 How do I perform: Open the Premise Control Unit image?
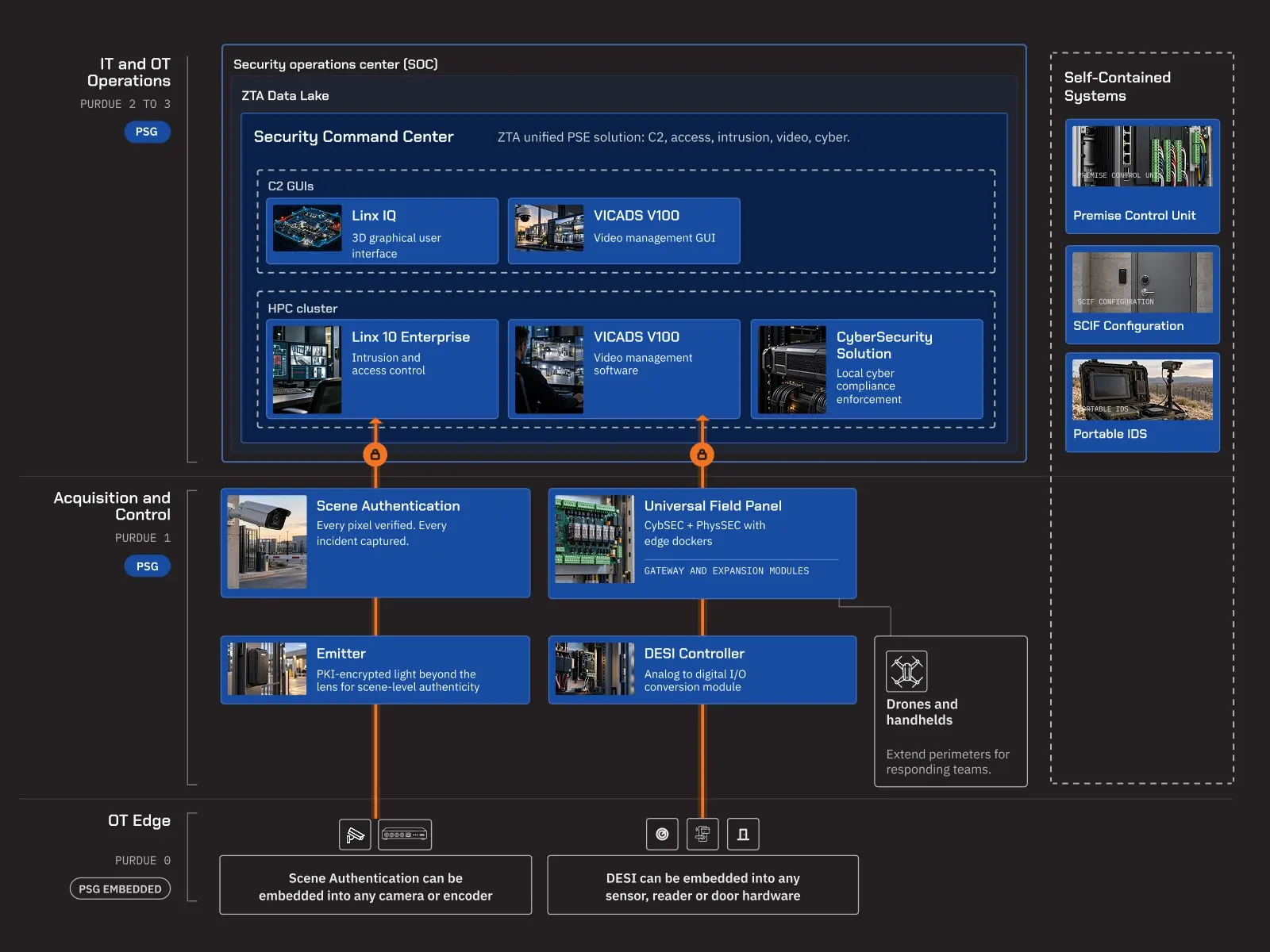click(x=1142, y=156)
